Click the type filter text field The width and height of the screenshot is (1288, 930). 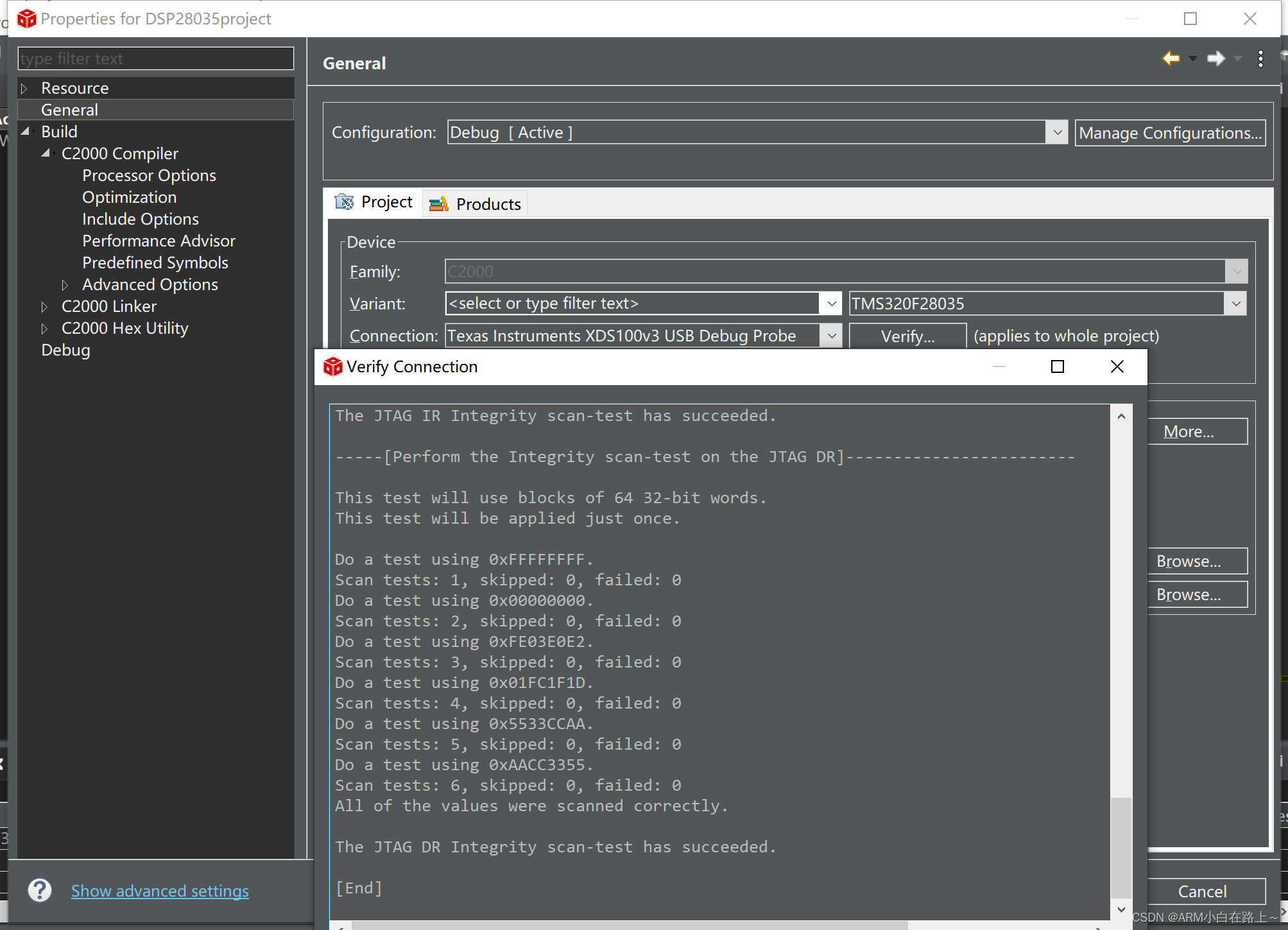[156, 58]
